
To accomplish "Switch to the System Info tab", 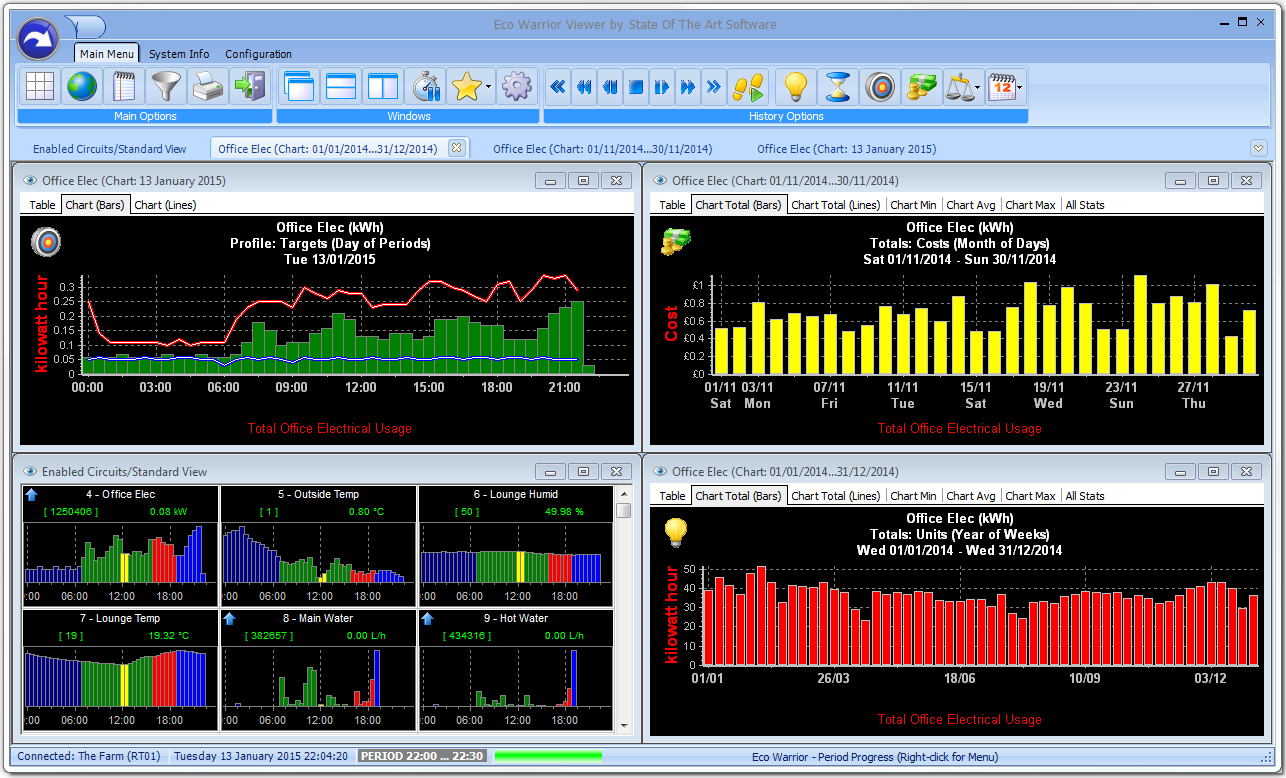I will [178, 54].
